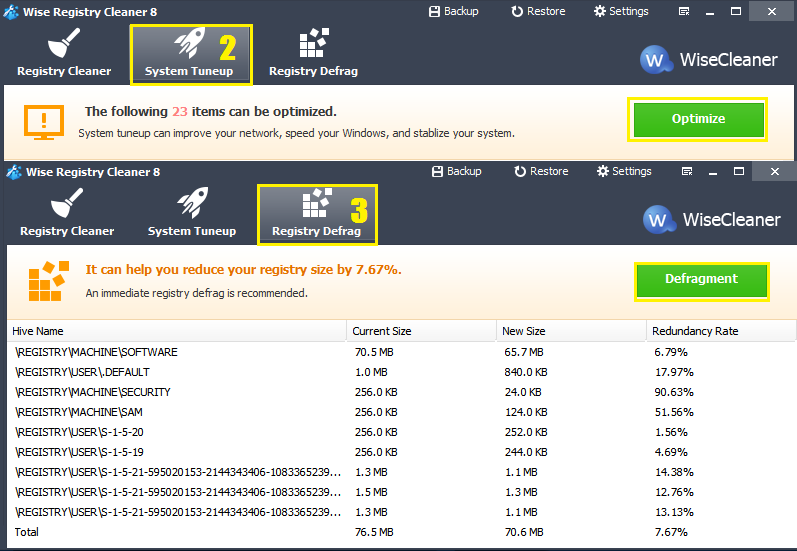797x551 pixels.
Task: Click the 124.0 KB new size value
Action: [x=526, y=412]
